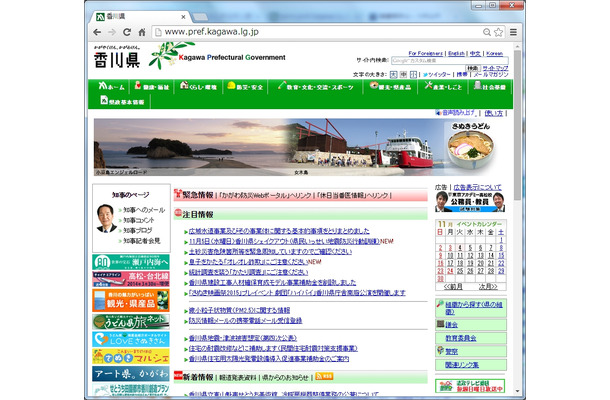This screenshot has height=400, width=610.
Task: Click the governor's portrait photo
Action: click(x=106, y=218)
